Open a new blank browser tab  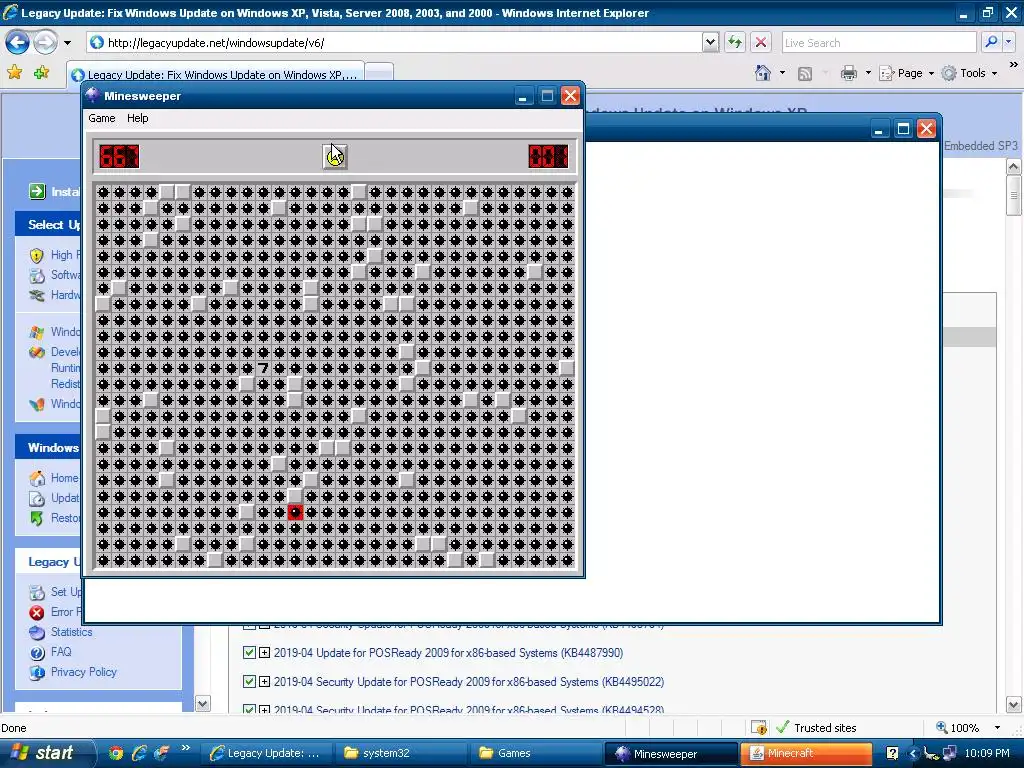coord(379,73)
